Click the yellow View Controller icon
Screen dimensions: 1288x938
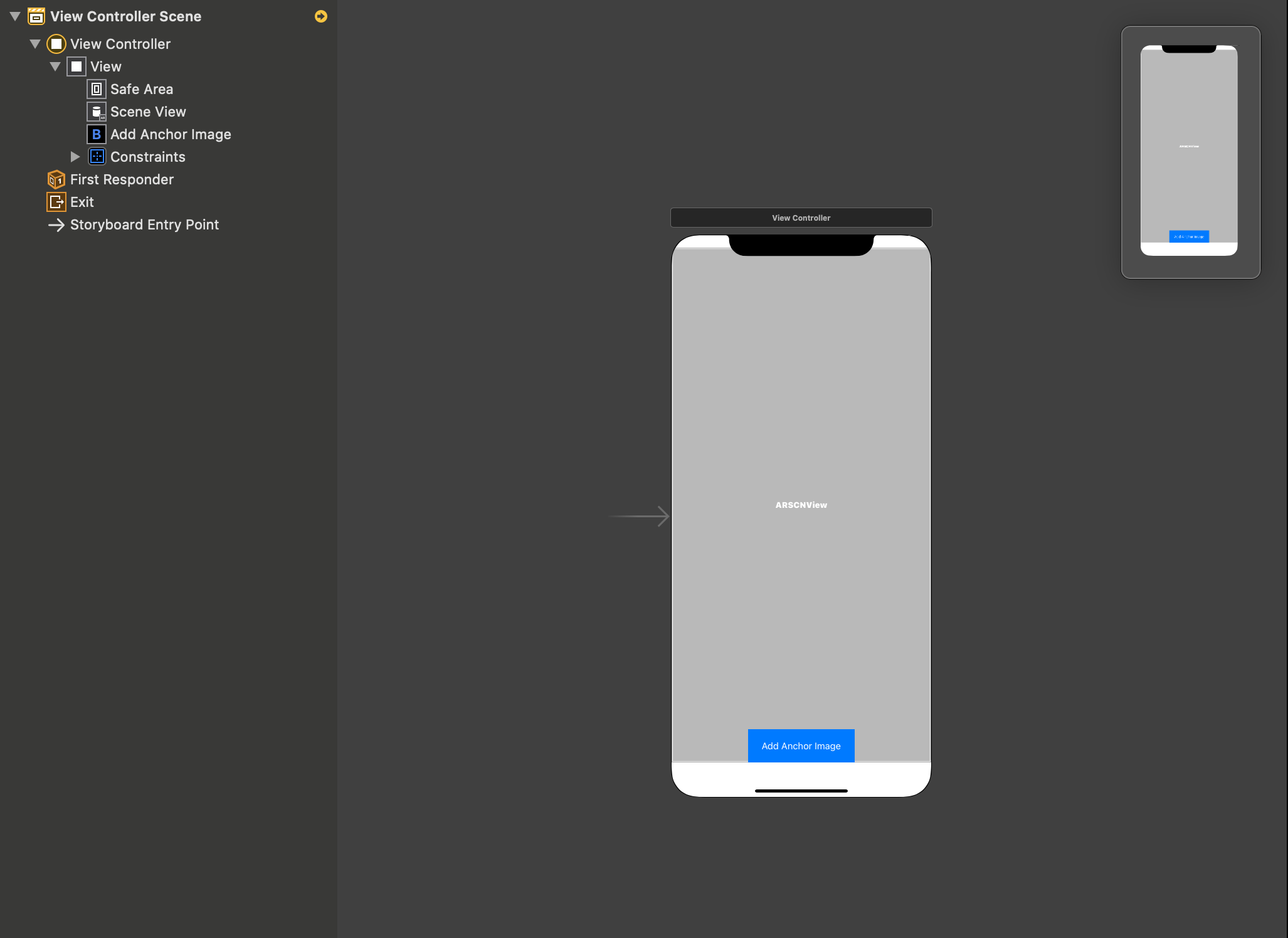[x=56, y=44]
